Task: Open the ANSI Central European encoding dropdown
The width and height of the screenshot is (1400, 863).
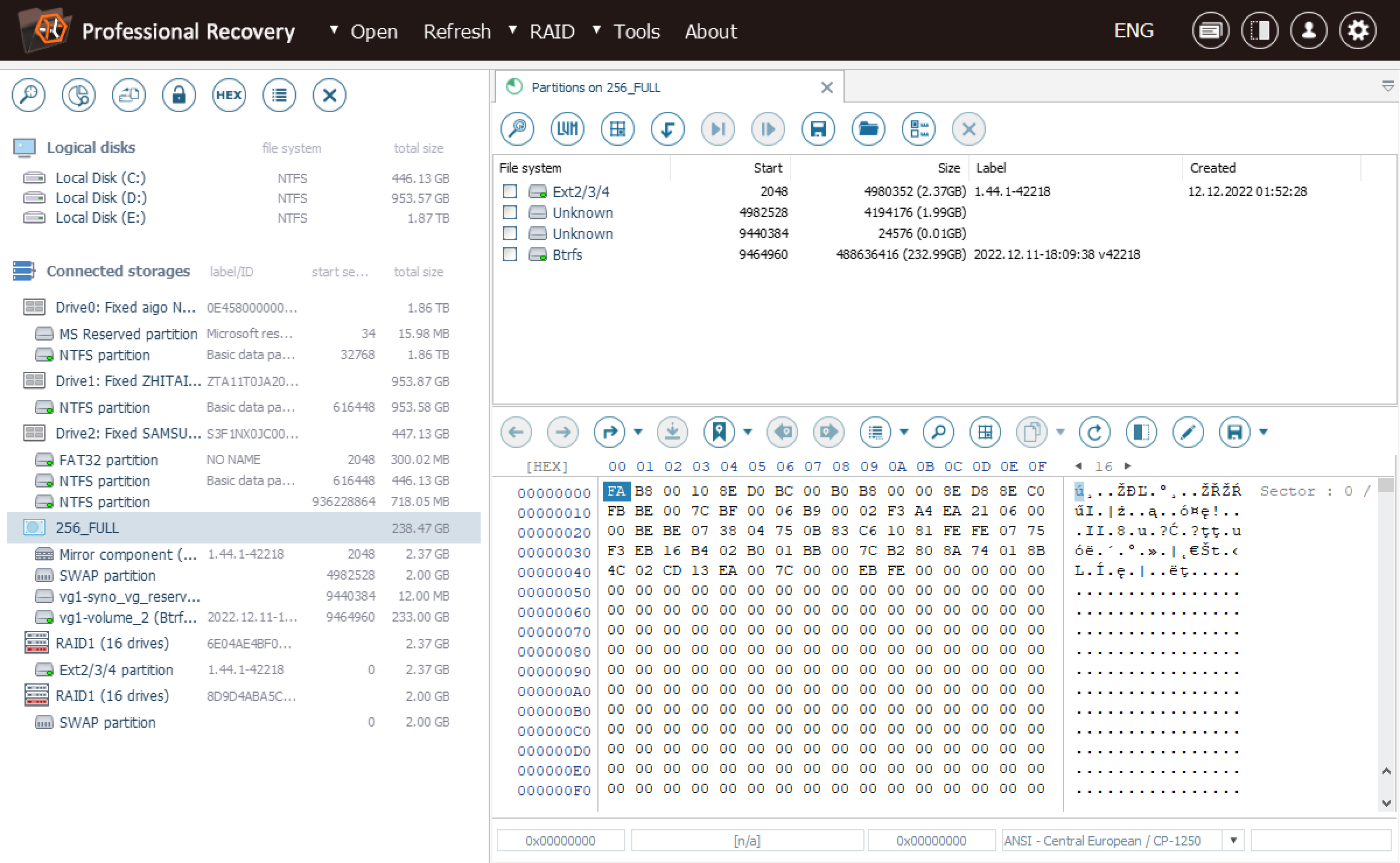Action: pos(1233,840)
